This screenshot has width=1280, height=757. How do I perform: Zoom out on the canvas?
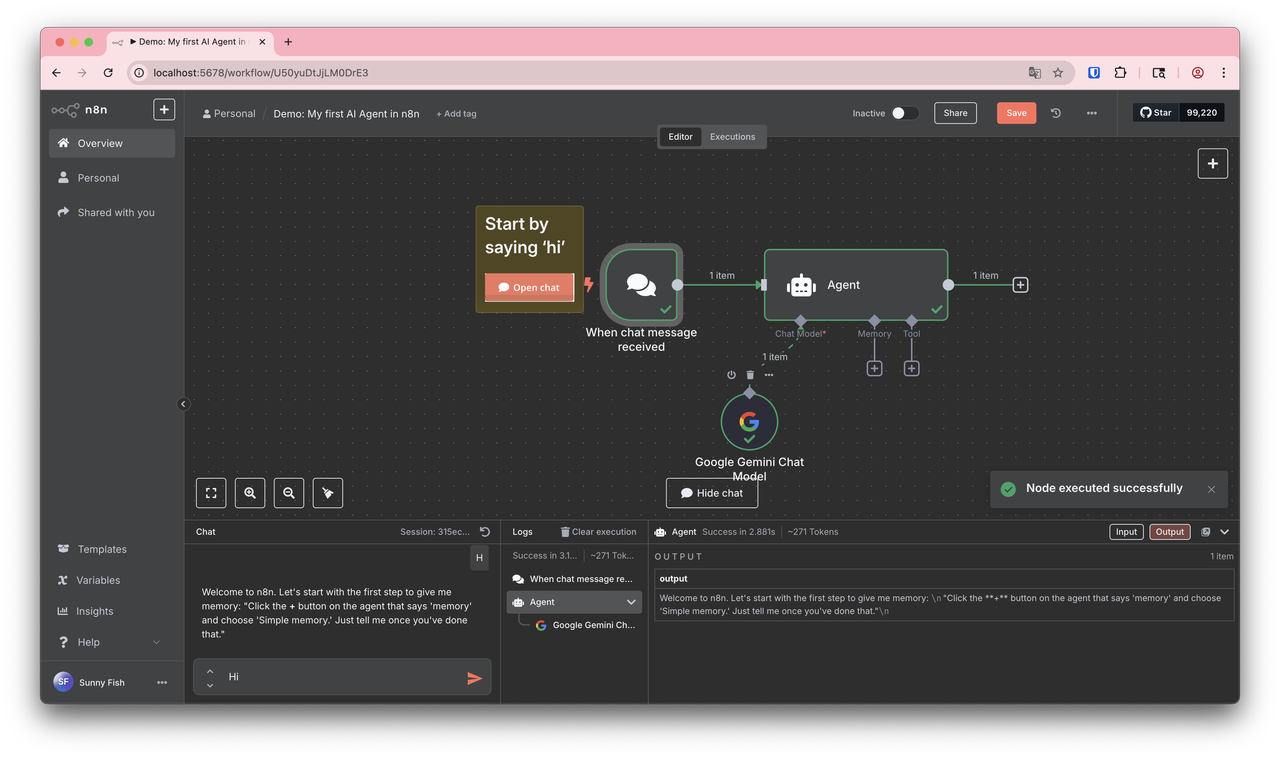pos(289,493)
